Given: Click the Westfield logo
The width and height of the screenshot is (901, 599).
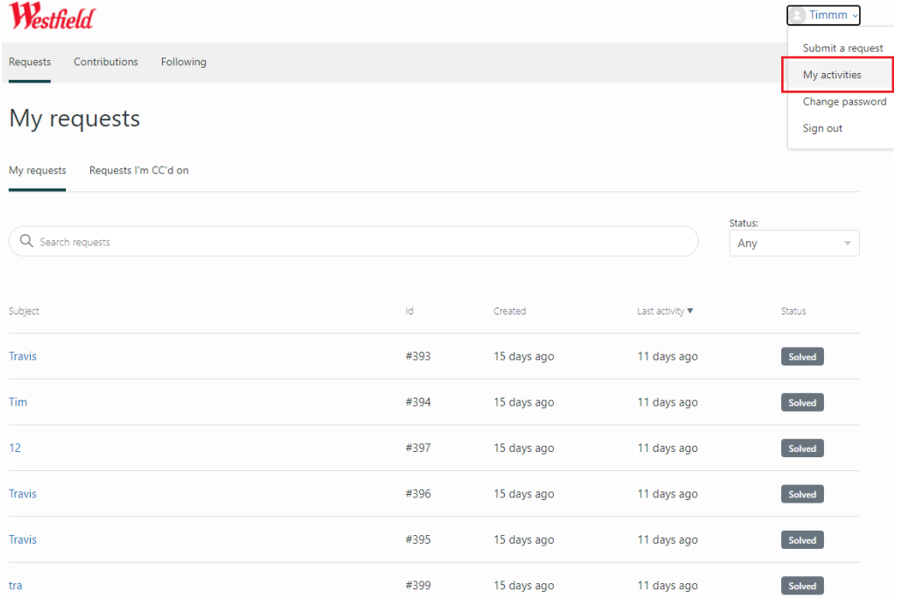Looking at the screenshot, I should coord(52,17).
